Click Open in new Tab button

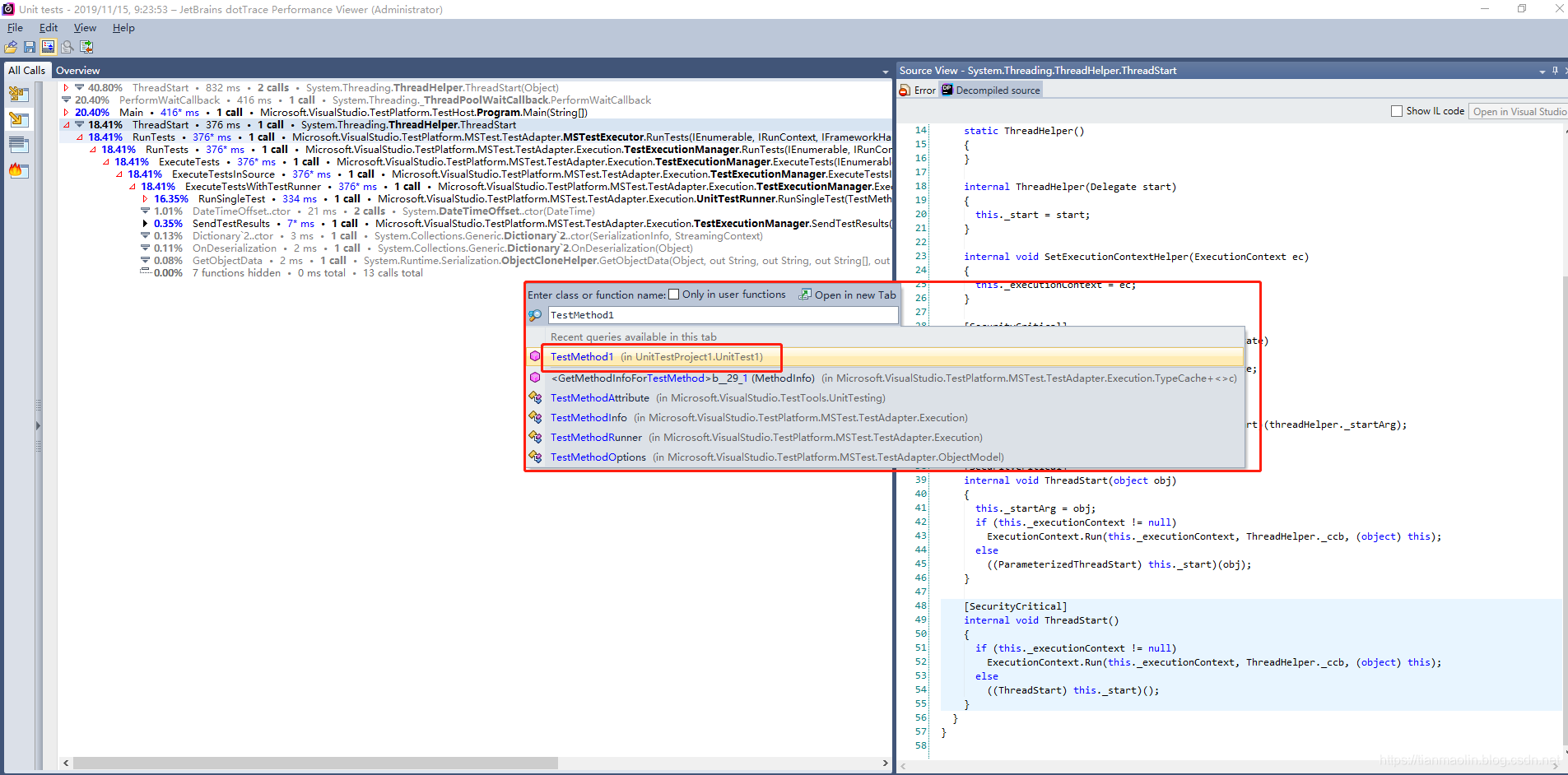point(848,295)
